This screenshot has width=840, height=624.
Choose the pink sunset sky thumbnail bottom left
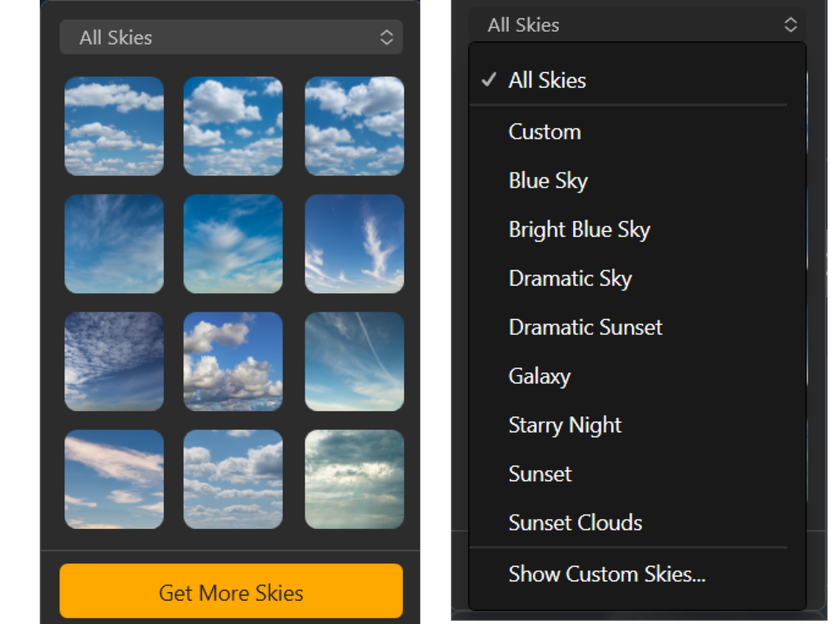tap(113, 479)
